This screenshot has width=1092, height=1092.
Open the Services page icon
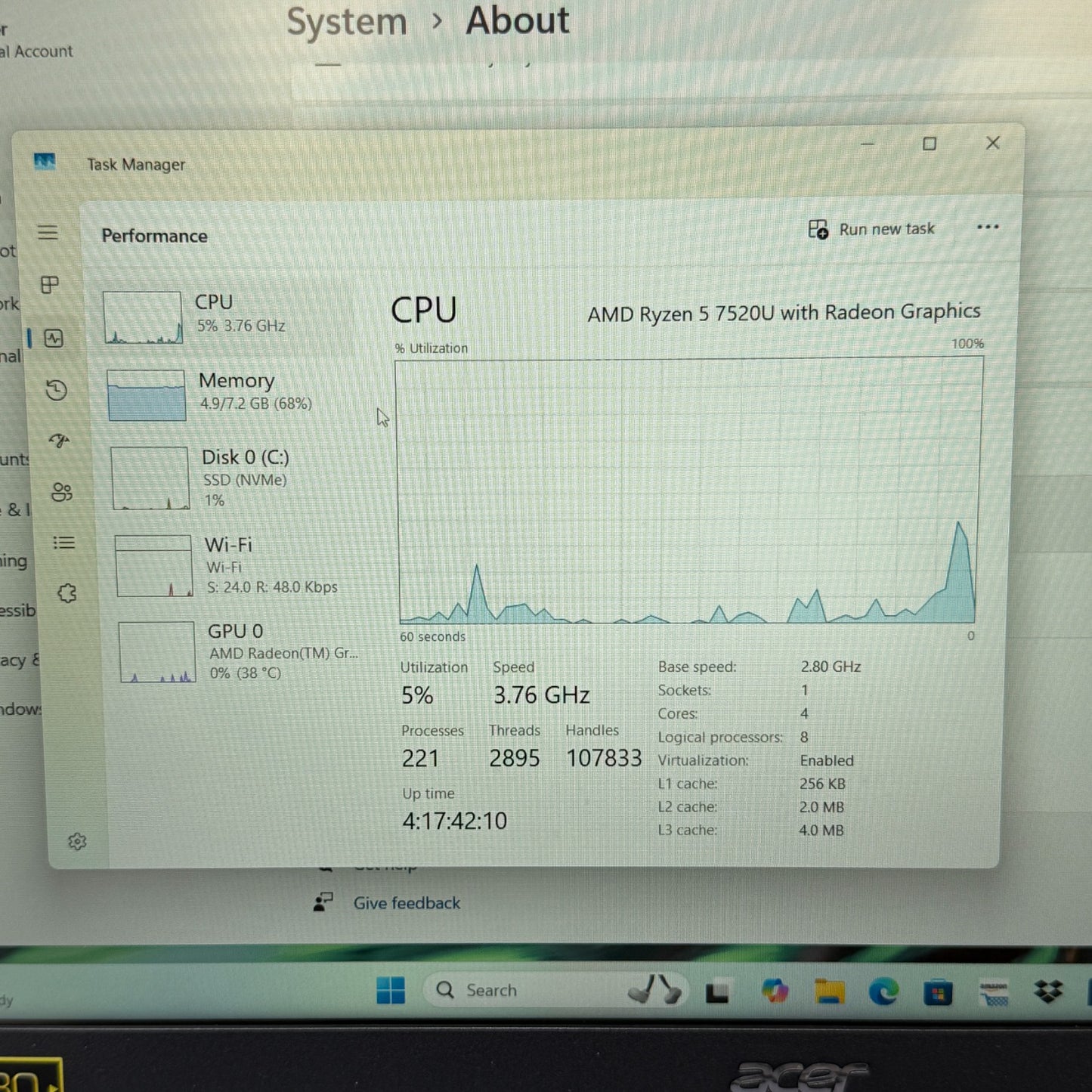(x=67, y=593)
